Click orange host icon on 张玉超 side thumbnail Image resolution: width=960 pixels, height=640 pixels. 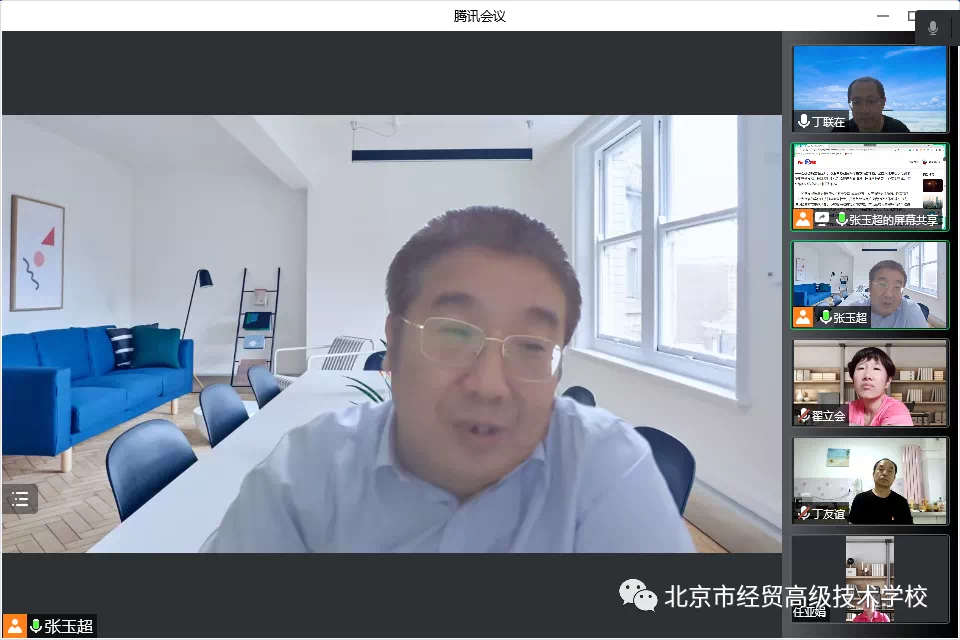coord(803,317)
